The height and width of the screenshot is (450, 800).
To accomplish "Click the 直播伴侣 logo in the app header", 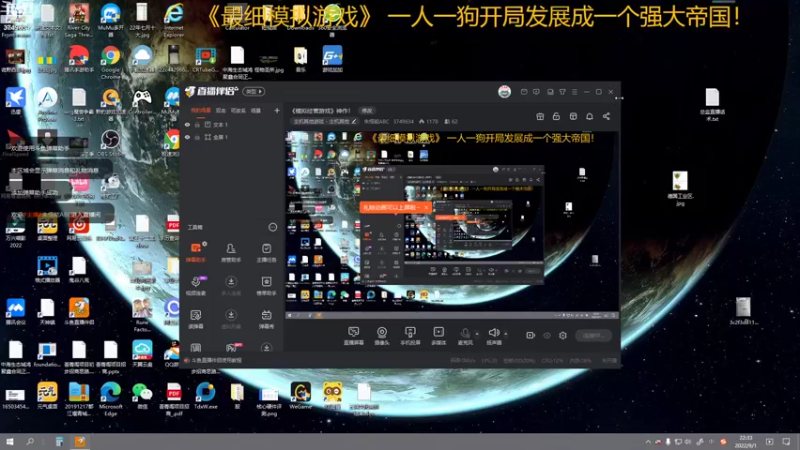I will 212,91.
